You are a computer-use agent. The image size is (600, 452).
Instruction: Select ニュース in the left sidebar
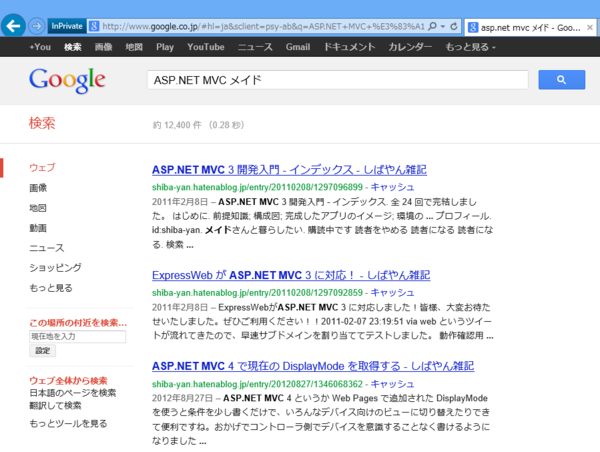47,248
